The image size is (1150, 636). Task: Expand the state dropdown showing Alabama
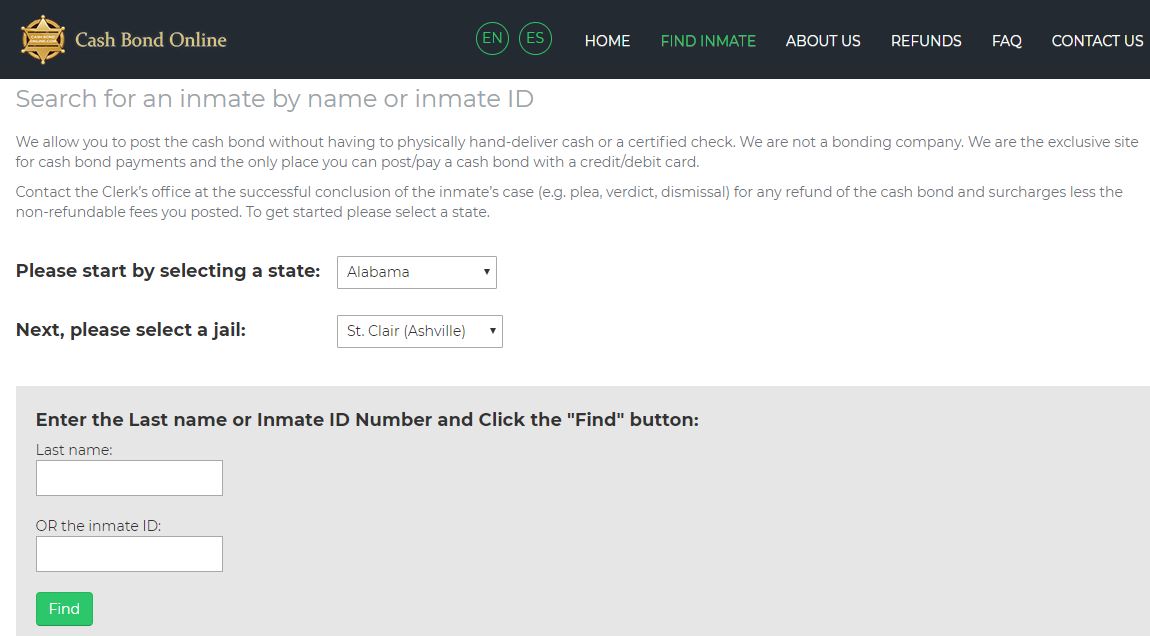[417, 272]
